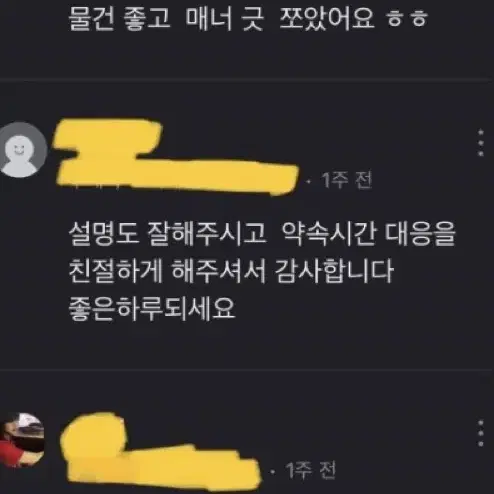Tap the word 감사합니다
The height and width of the screenshot is (494, 494).
335,271
